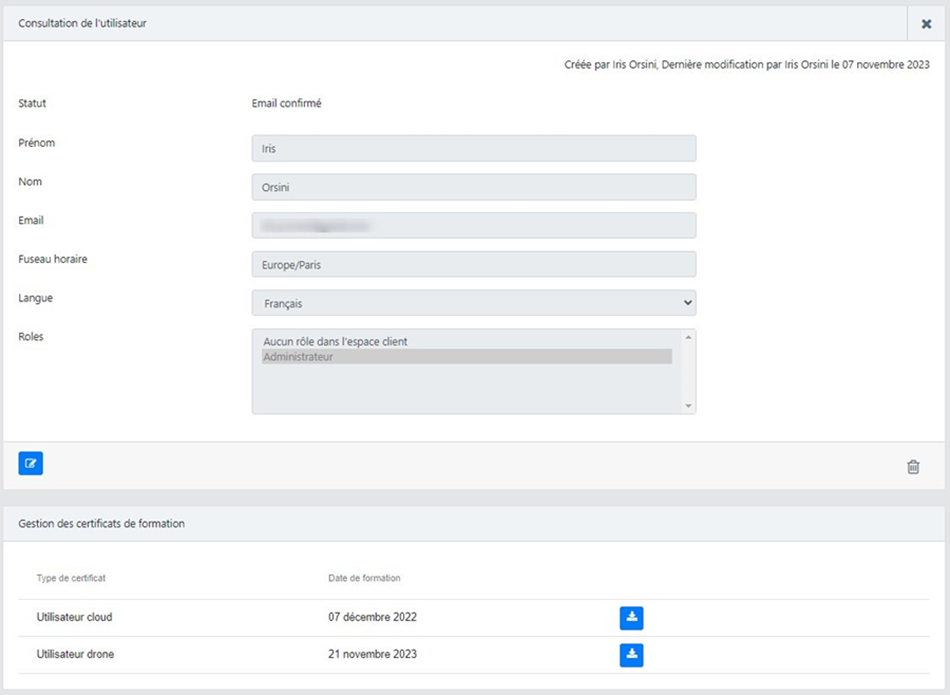Download the Utilisateur cloud certificate

(631, 618)
